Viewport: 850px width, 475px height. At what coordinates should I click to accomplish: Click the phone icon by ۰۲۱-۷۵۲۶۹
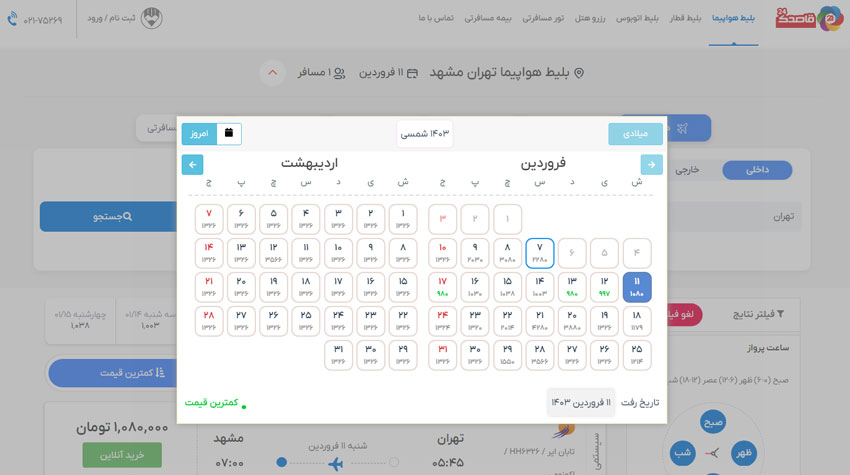(12, 20)
